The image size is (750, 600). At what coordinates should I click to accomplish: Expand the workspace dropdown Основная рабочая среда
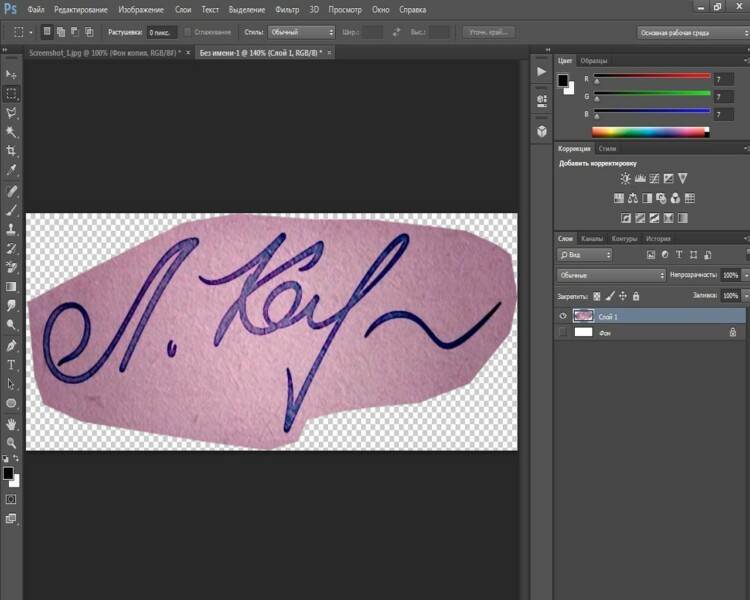pyautogui.click(x=690, y=32)
